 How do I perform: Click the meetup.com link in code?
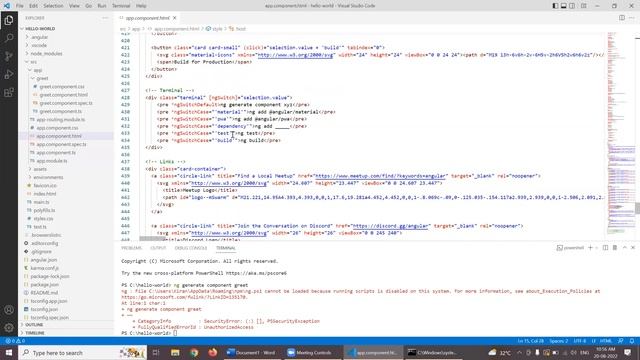tap(380, 176)
